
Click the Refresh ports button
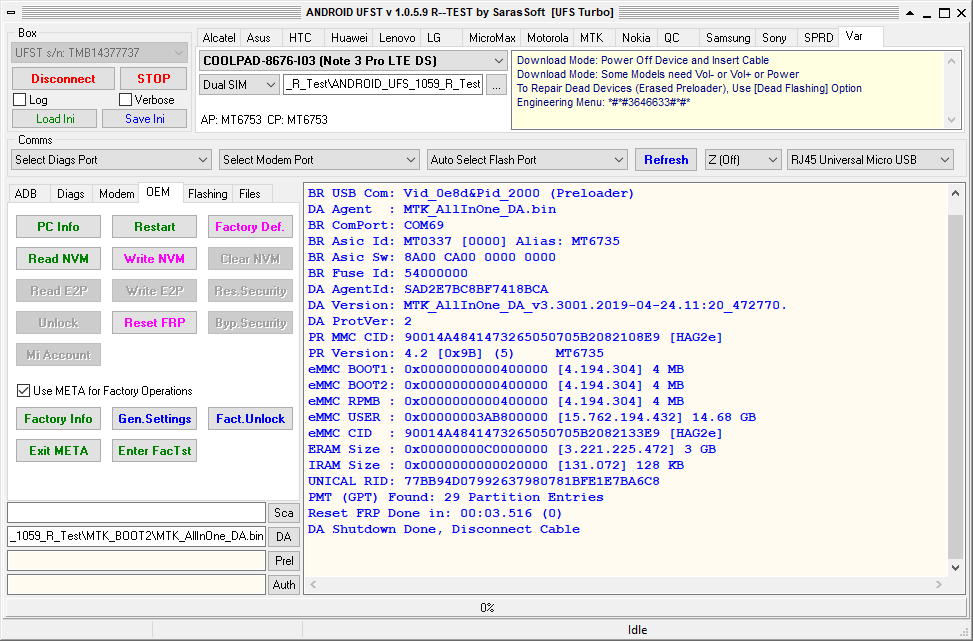click(666, 159)
